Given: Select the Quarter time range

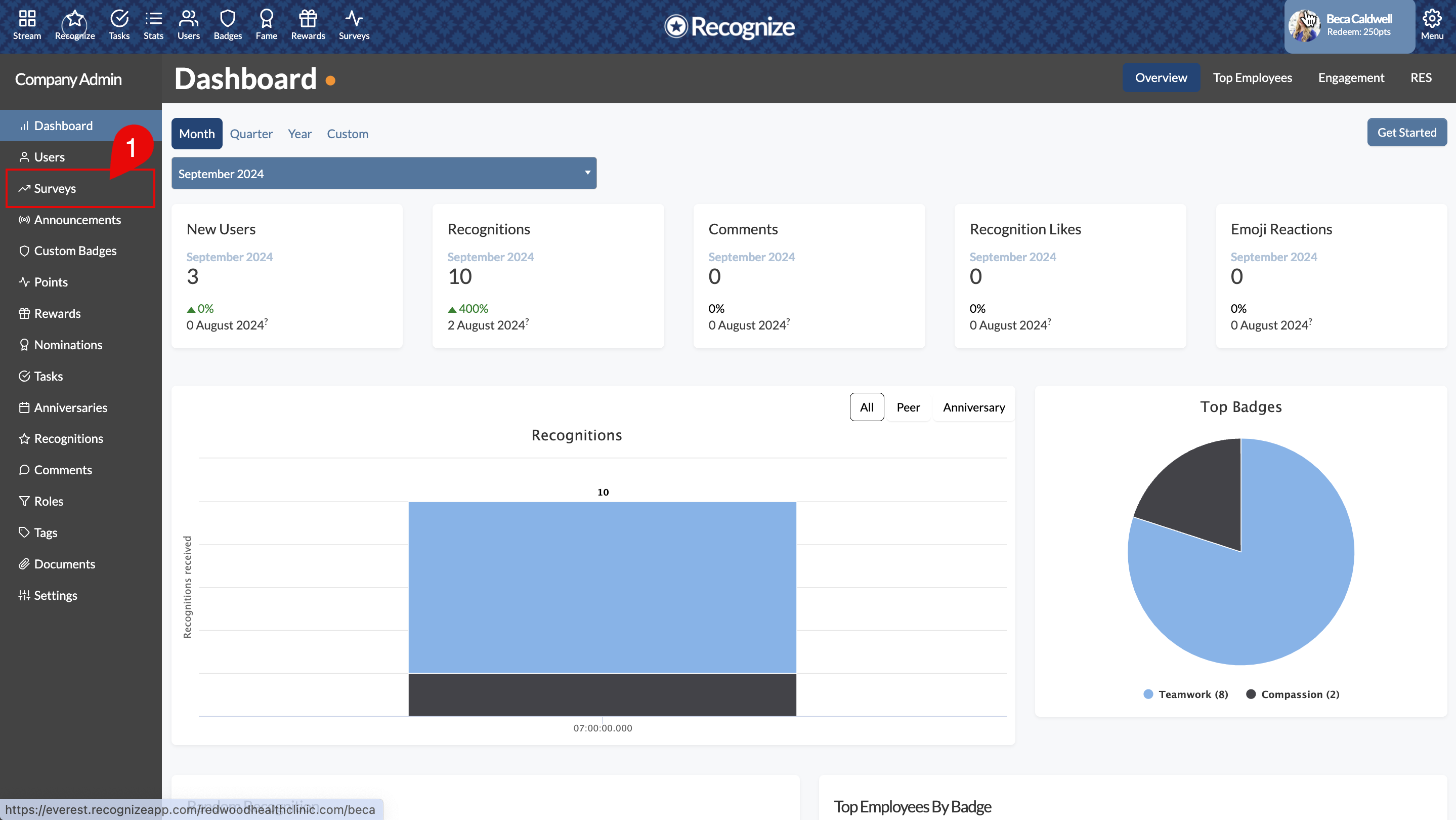Looking at the screenshot, I should 251,134.
